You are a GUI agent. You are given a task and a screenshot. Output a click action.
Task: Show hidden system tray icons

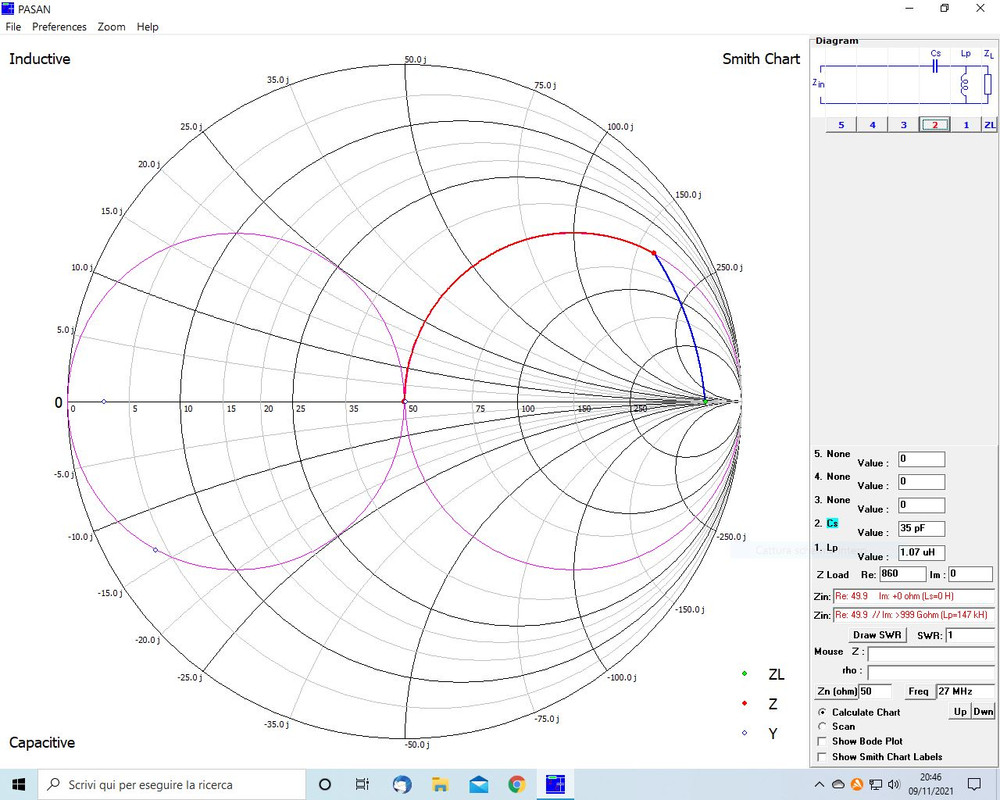[820, 784]
